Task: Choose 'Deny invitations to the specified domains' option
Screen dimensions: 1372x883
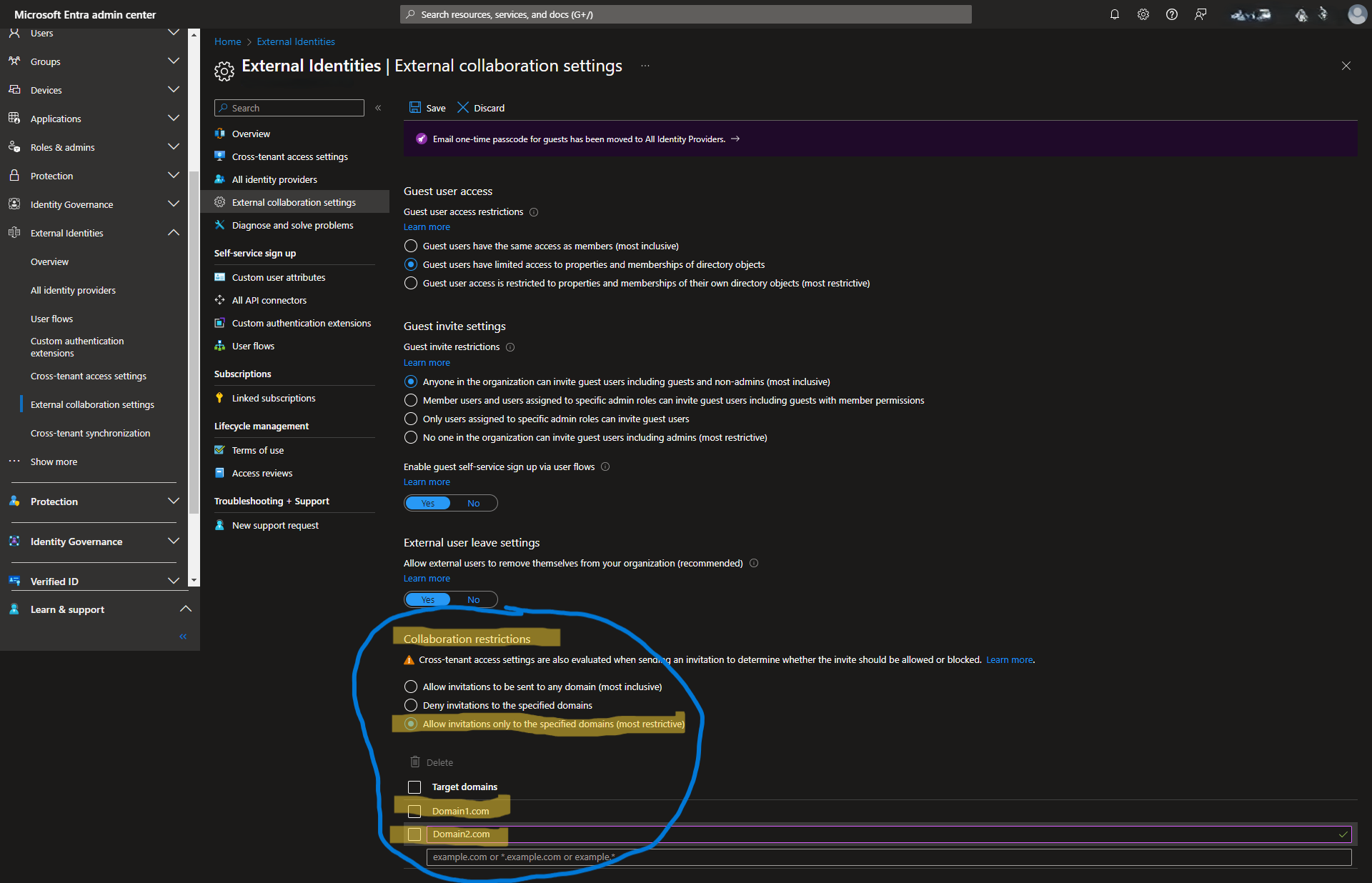Action: (411, 705)
